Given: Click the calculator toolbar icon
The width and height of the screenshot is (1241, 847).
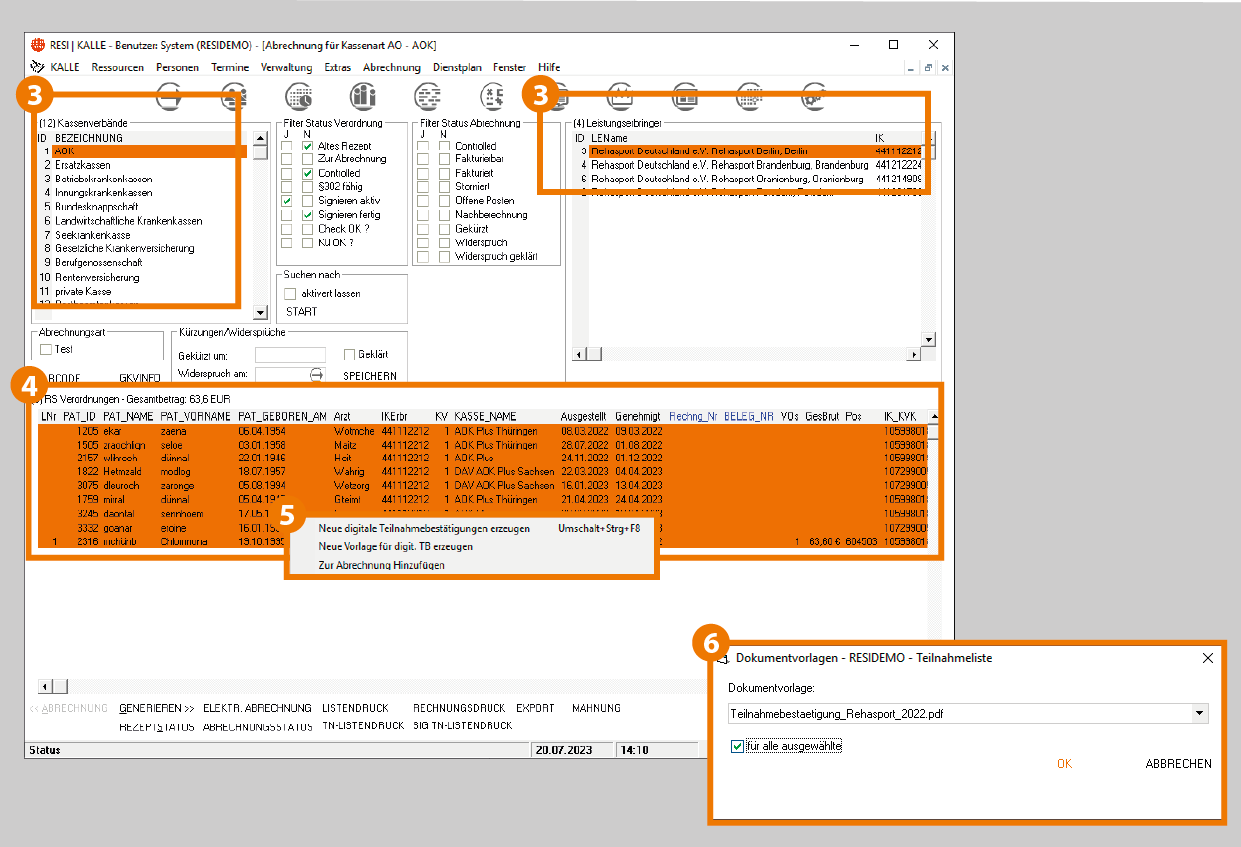Looking at the screenshot, I should pyautogui.click(x=491, y=96).
